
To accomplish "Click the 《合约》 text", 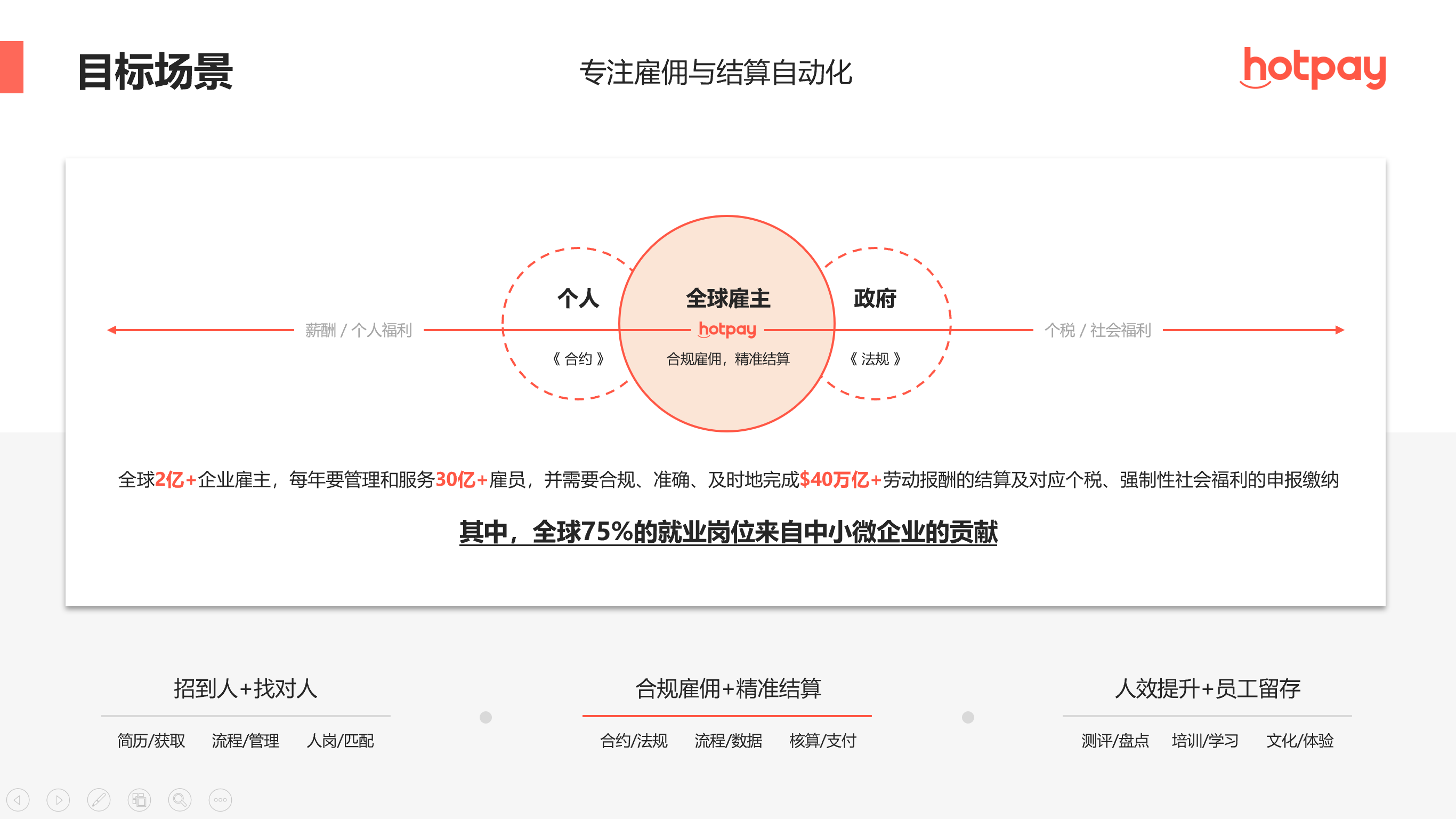I will [x=578, y=359].
